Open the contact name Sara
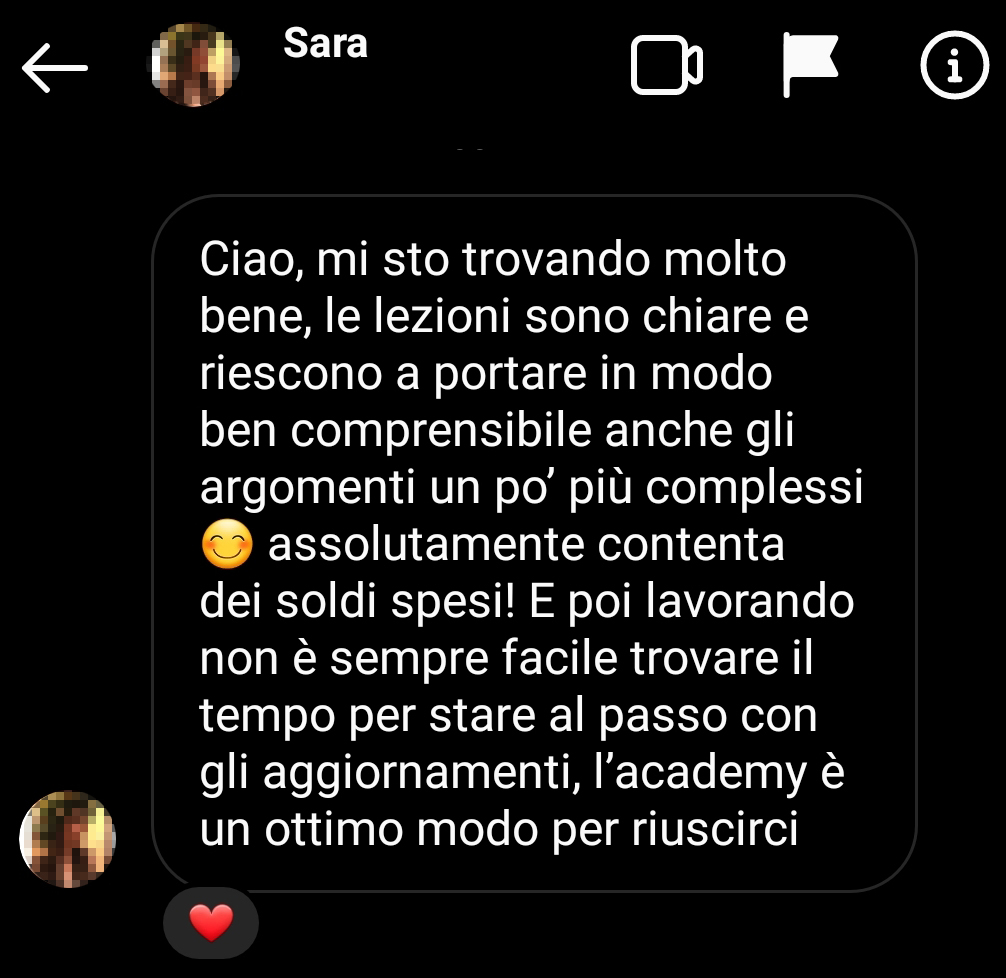1006x978 pixels. pos(325,44)
